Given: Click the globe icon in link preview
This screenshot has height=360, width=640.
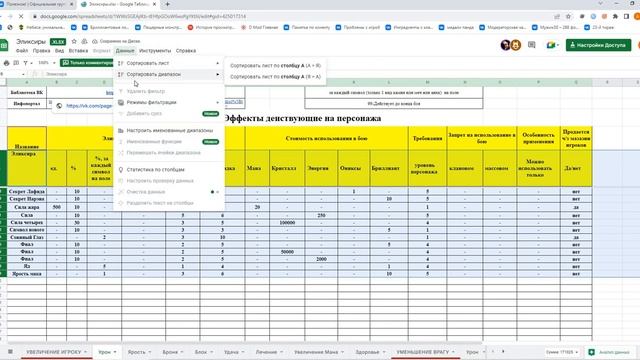Looking at the screenshot, I should 59,106.
